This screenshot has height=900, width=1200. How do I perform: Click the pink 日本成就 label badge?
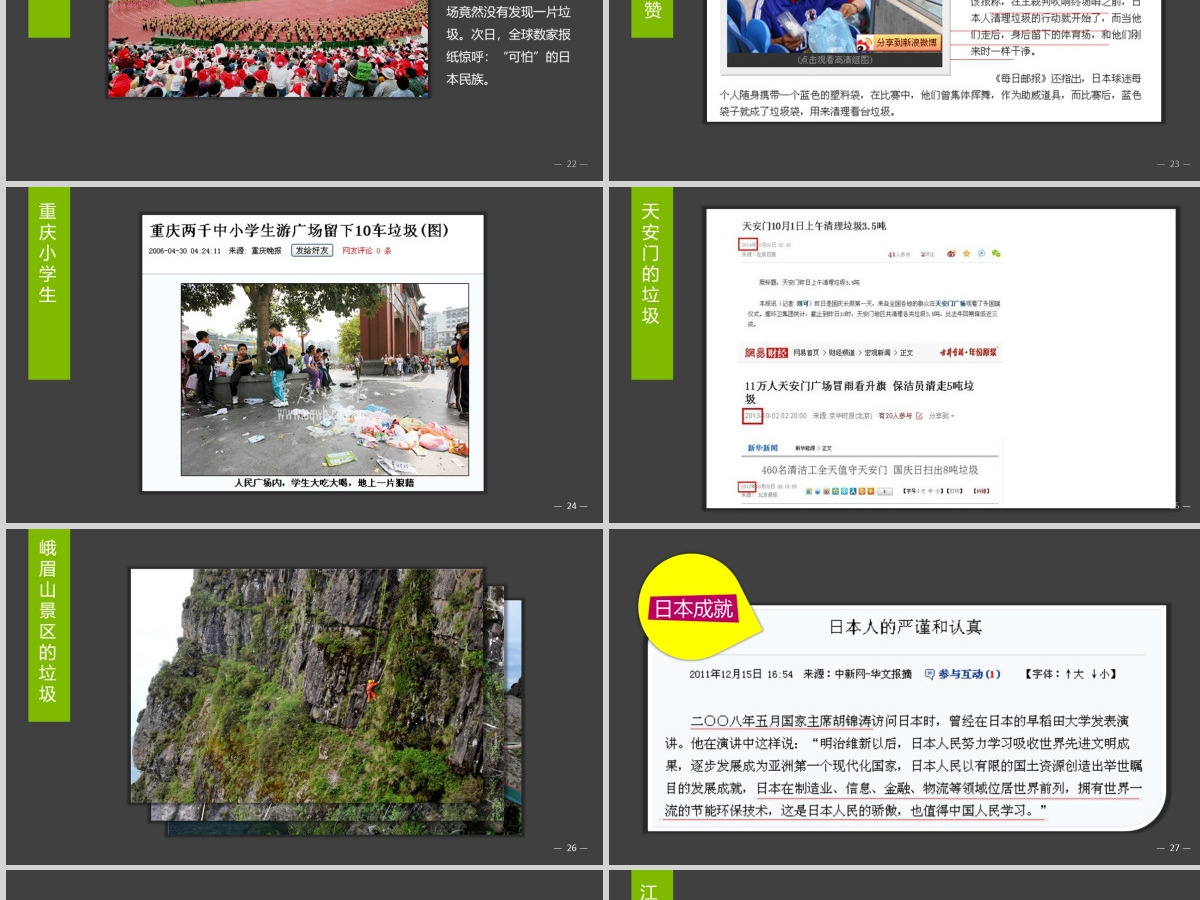(693, 608)
